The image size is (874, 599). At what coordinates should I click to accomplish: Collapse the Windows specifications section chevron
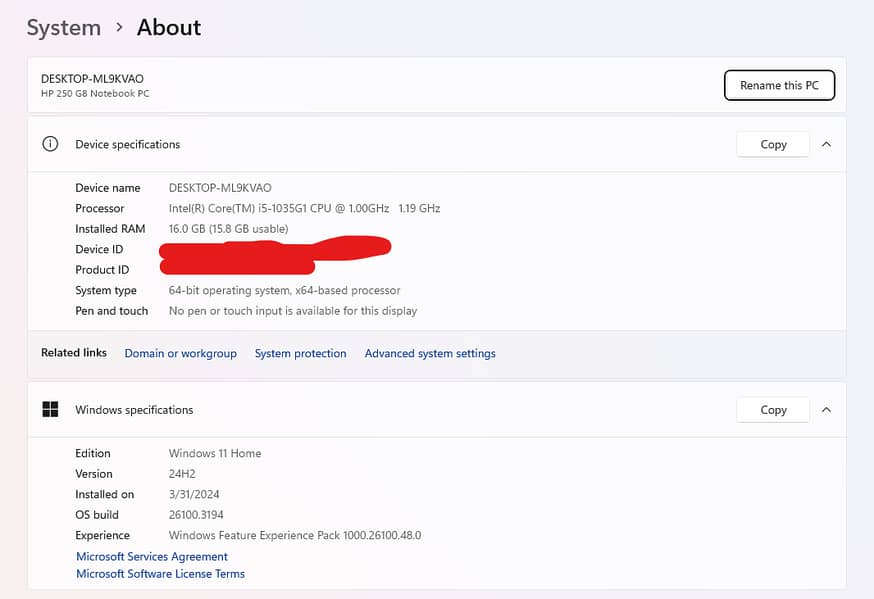826,410
